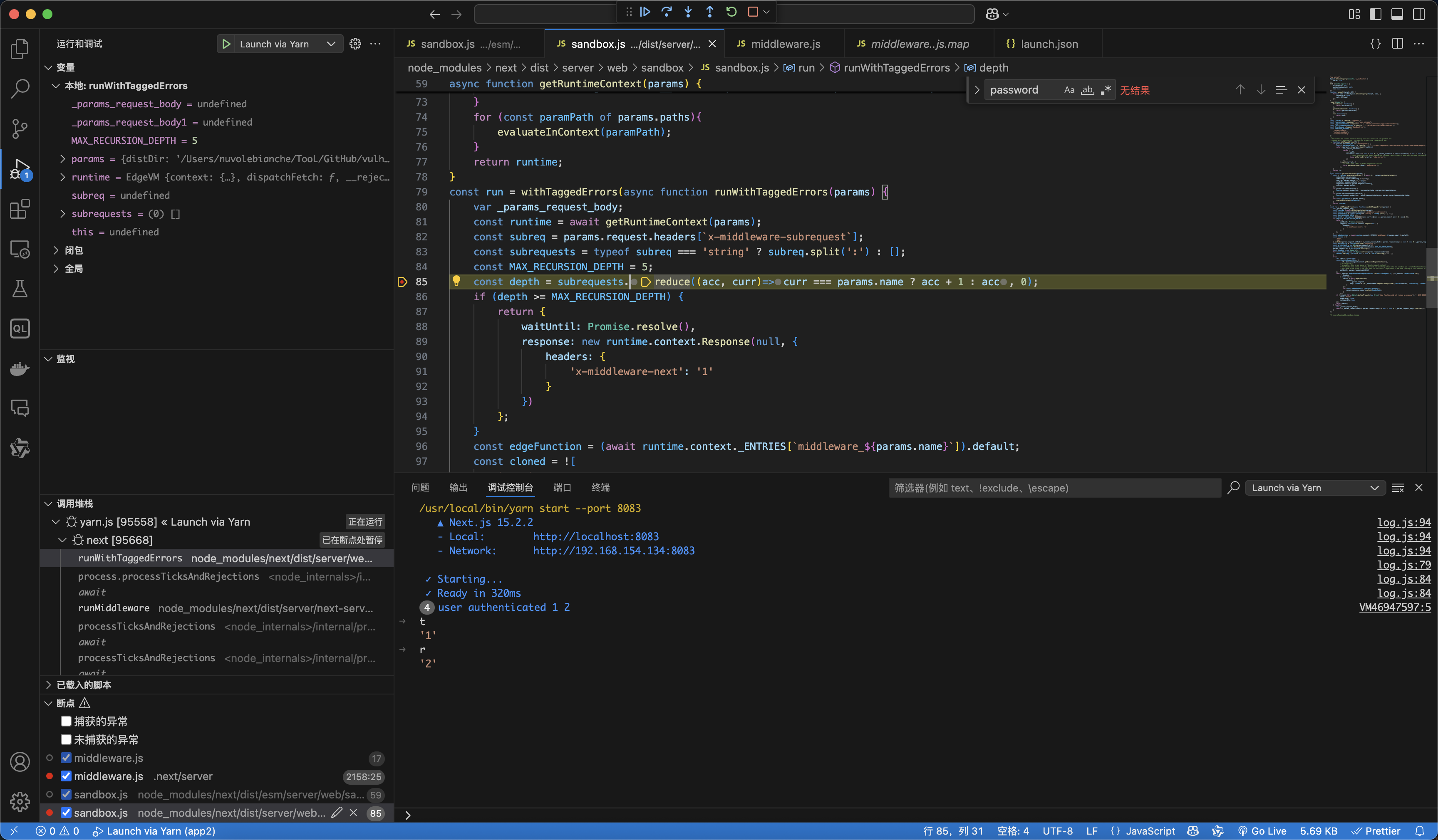Uncheck sandbox.js esm breakpoint line 59
Image resolution: width=1438 pixels, height=840 pixels.
tap(66, 794)
